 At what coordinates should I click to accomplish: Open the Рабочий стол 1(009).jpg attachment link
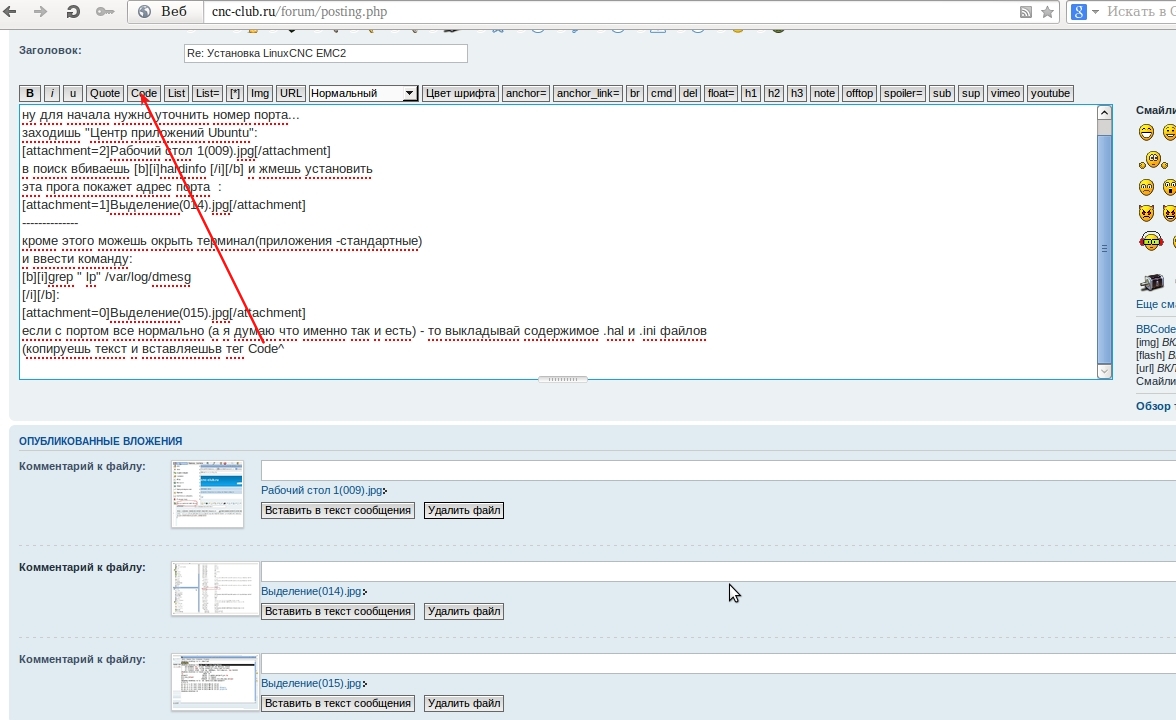[322, 490]
